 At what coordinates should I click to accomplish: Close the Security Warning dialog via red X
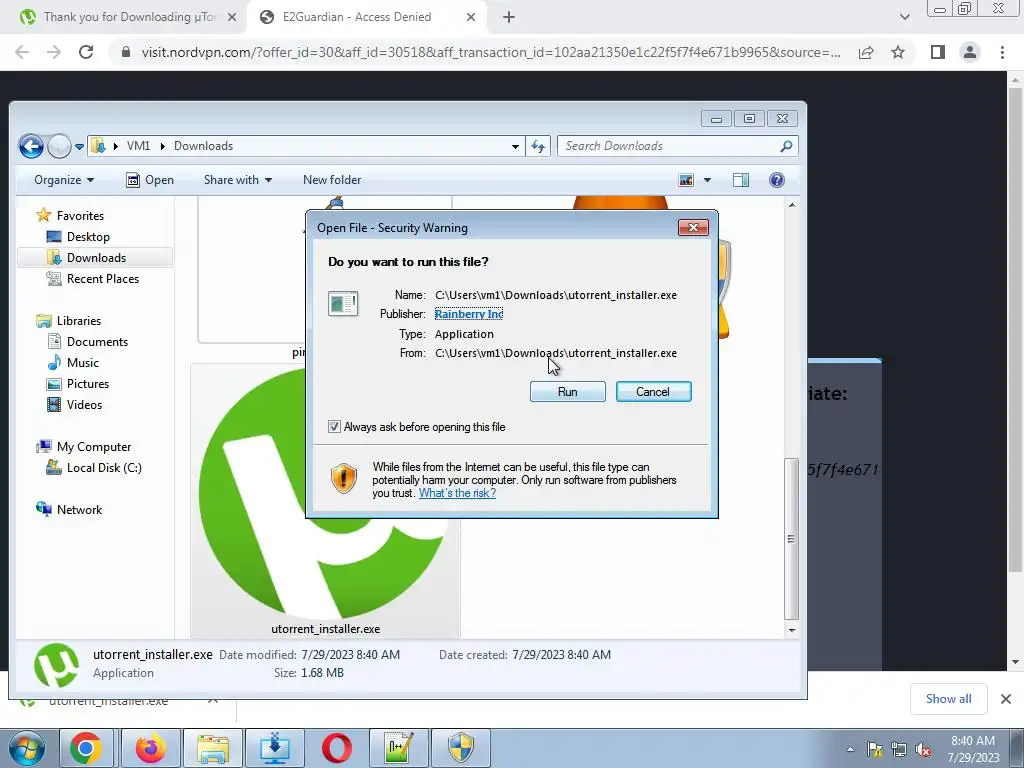693,227
